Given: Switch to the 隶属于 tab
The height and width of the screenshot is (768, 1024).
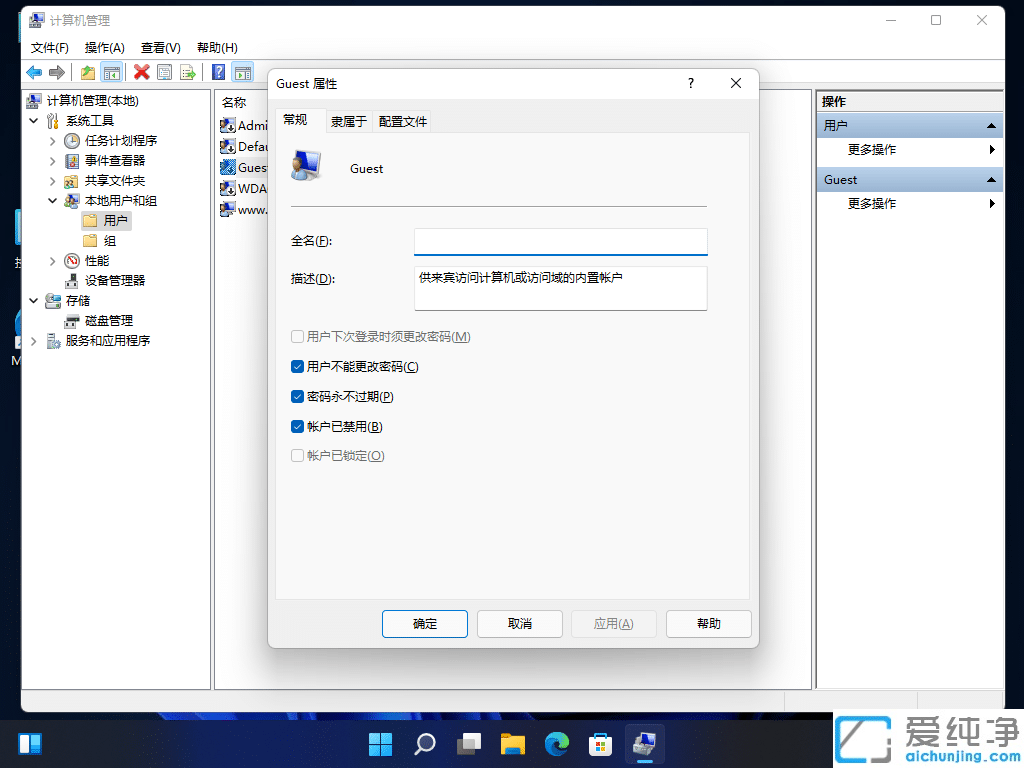Looking at the screenshot, I should click(x=348, y=121).
